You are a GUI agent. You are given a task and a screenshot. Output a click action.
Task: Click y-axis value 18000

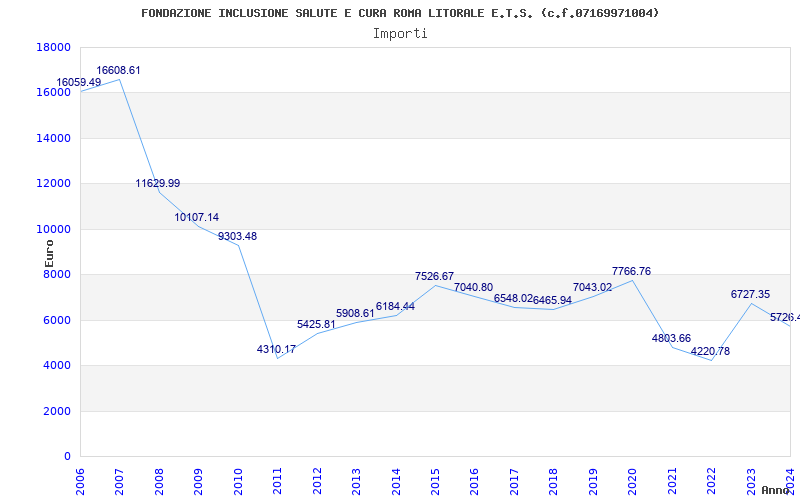tap(54, 47)
